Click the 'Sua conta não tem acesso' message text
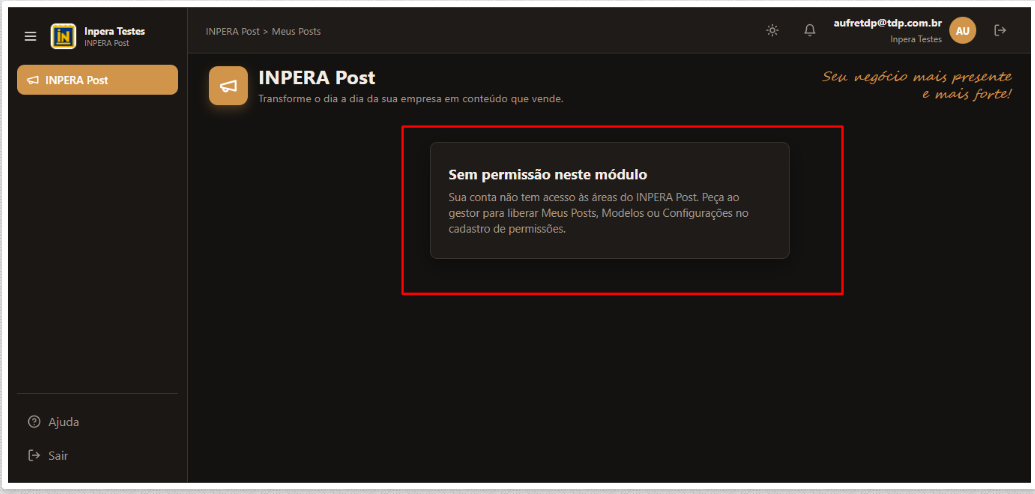Viewport: 1035px width, 494px height. click(x=599, y=214)
